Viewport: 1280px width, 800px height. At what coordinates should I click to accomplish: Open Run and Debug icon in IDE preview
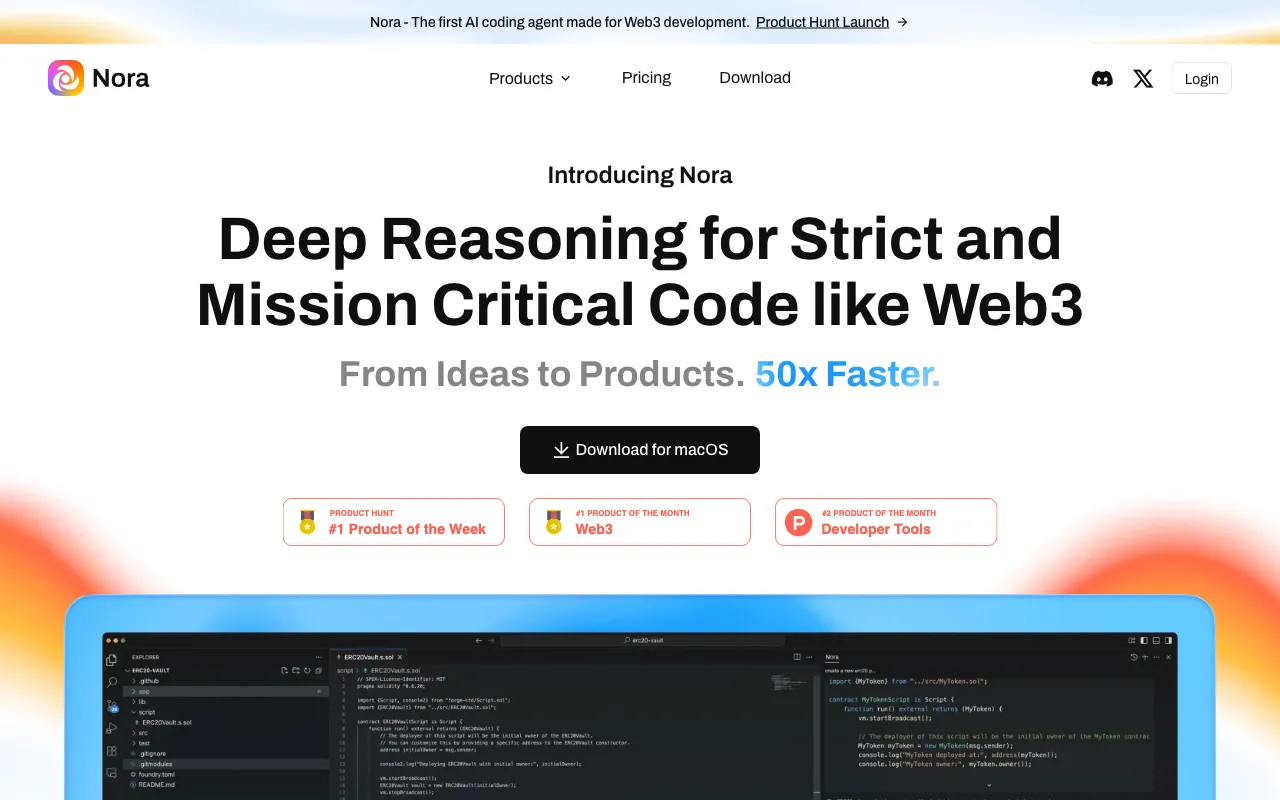tap(111, 728)
